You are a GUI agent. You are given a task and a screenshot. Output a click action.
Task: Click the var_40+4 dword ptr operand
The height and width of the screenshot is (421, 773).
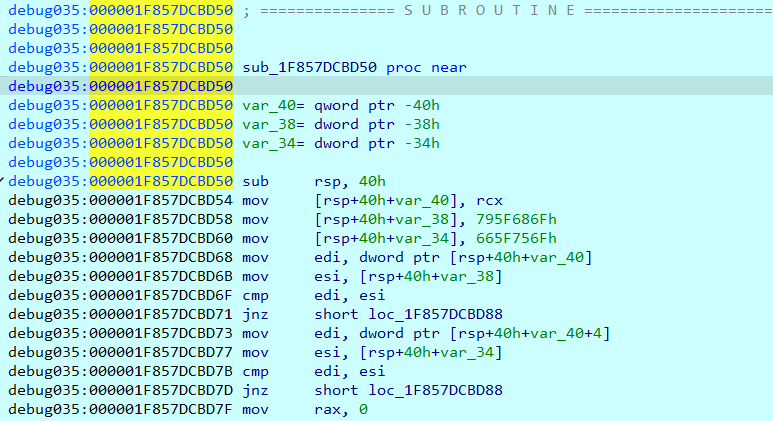point(484,334)
